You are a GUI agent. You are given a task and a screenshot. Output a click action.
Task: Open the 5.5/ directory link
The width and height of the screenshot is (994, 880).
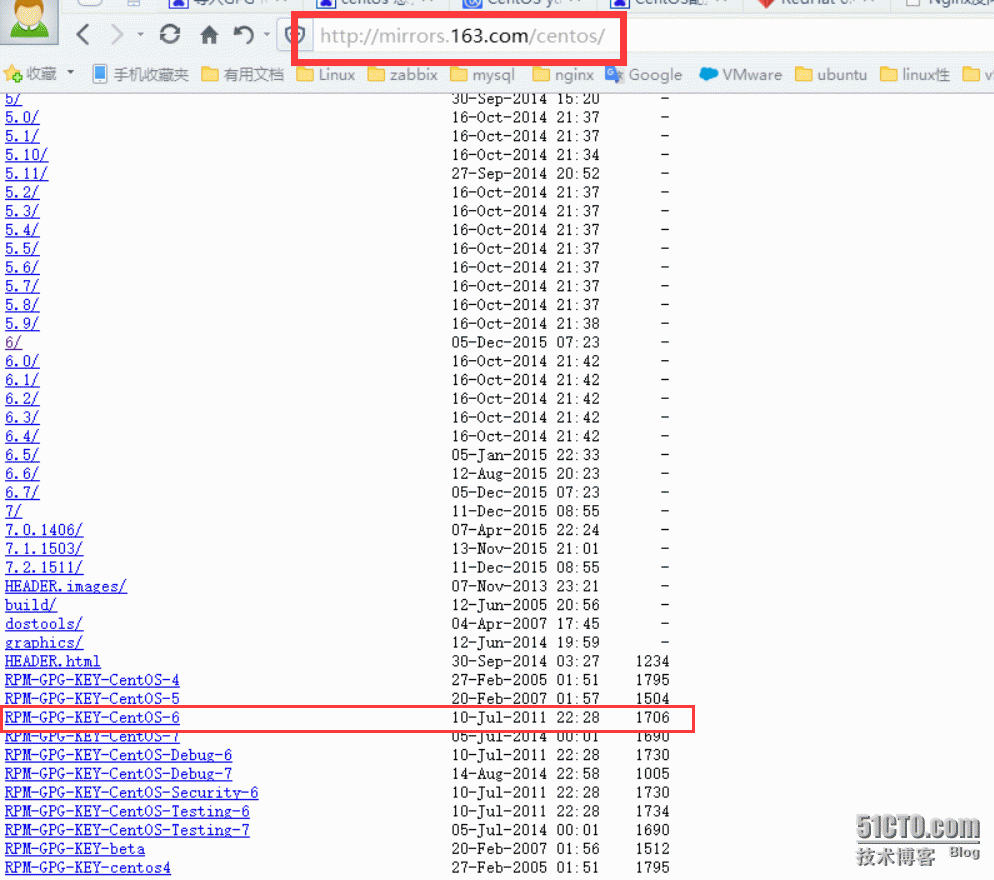tap(22, 249)
